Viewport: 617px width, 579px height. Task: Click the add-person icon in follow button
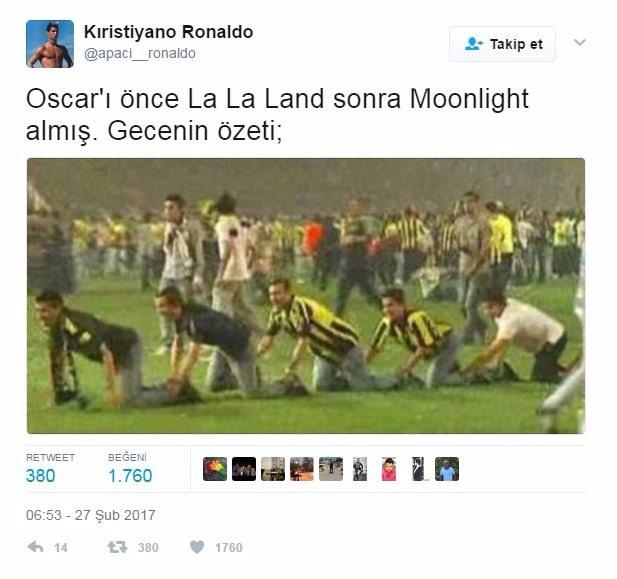click(x=473, y=44)
